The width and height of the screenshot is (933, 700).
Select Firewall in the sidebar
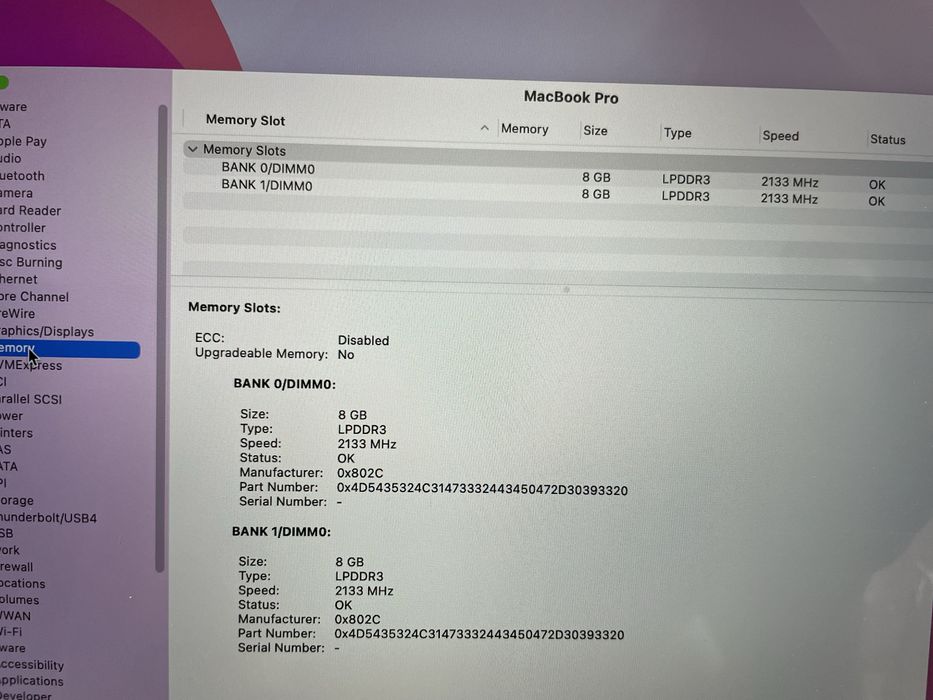[17, 567]
